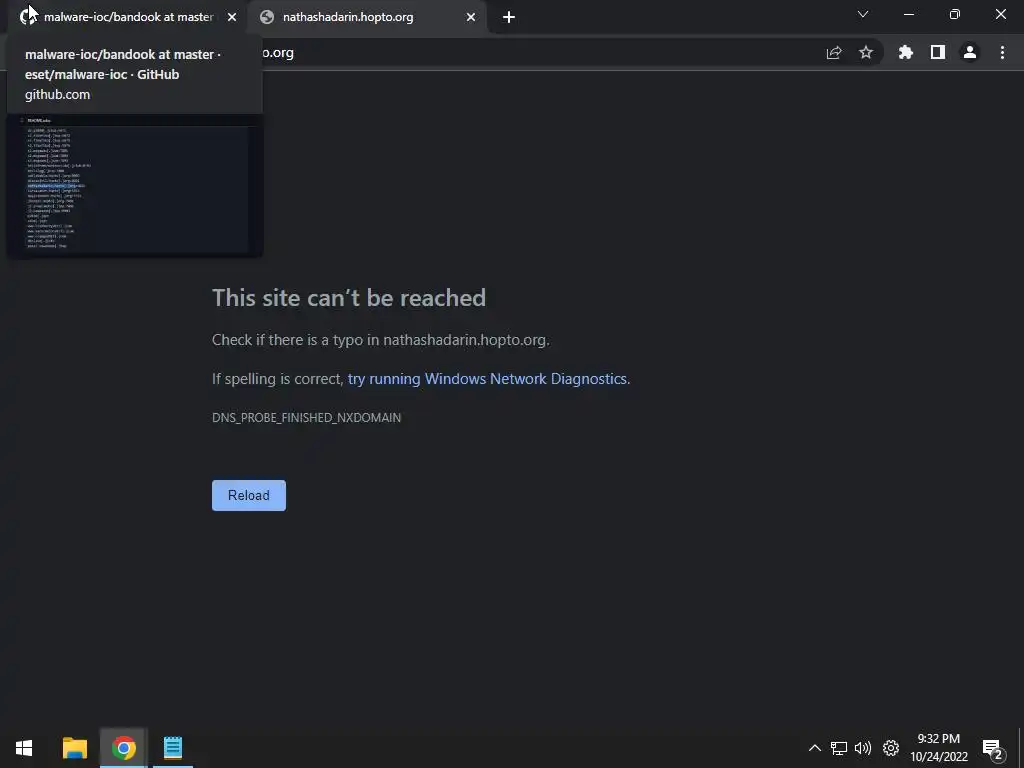1024x768 pixels.
Task: Open a new browser tab
Action: (509, 18)
